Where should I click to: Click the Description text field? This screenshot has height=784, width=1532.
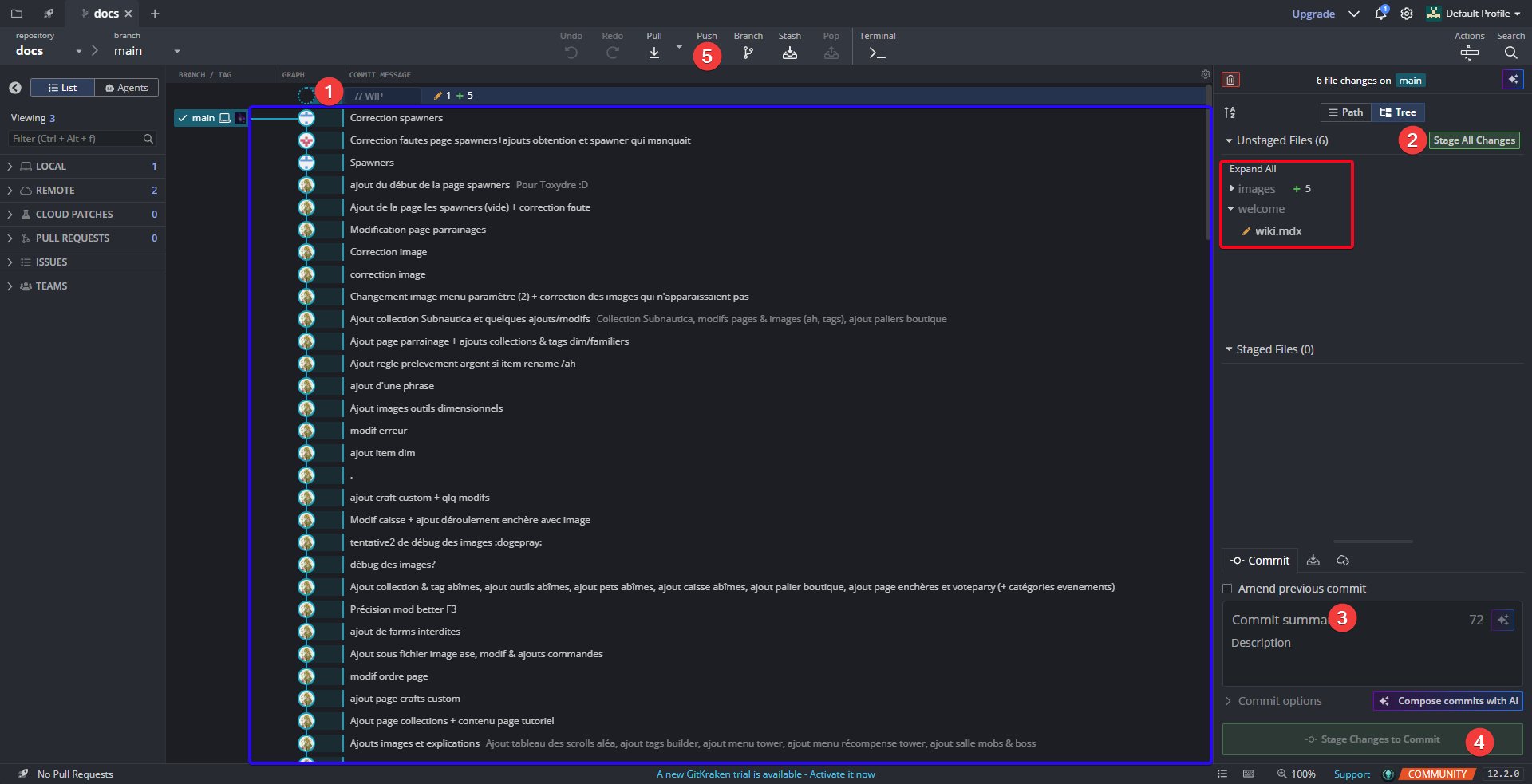point(1372,658)
